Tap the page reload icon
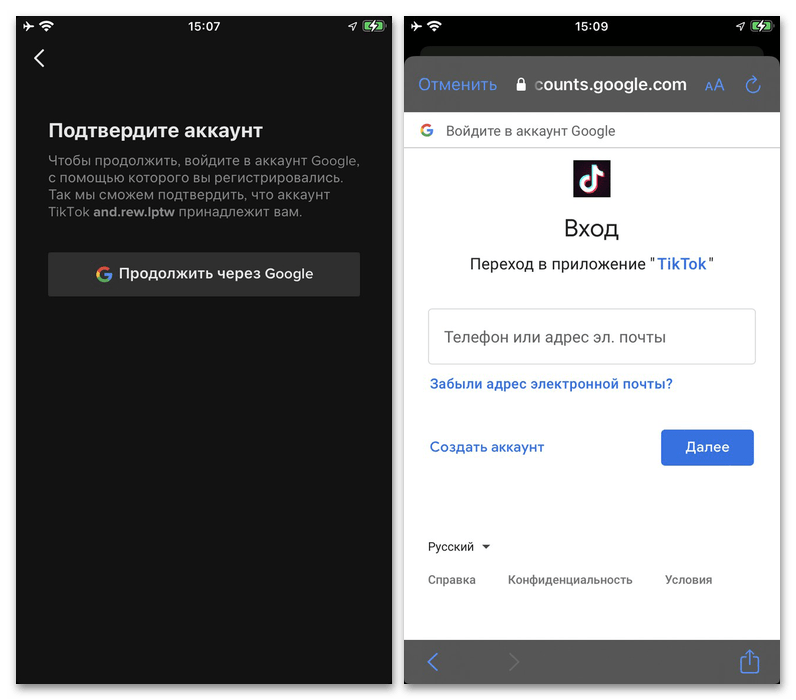The image size is (796, 700). [x=753, y=84]
